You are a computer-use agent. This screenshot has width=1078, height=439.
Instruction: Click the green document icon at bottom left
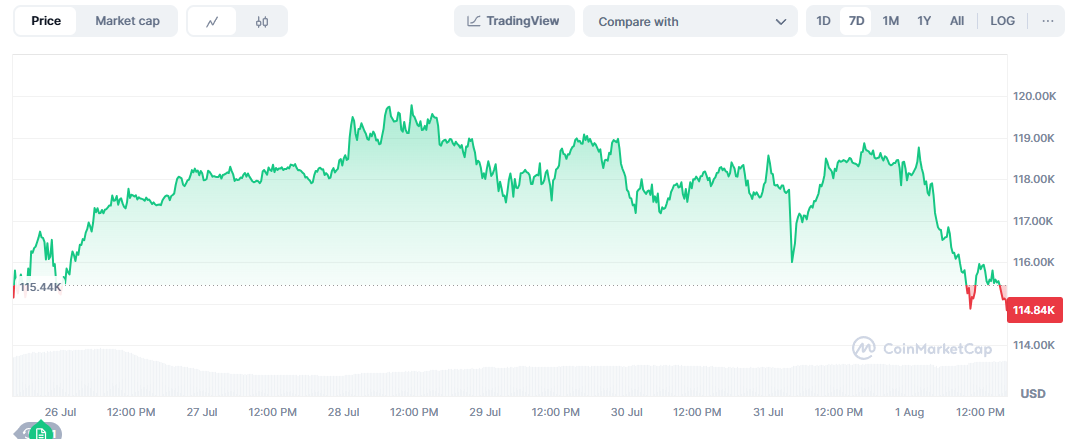point(41,434)
